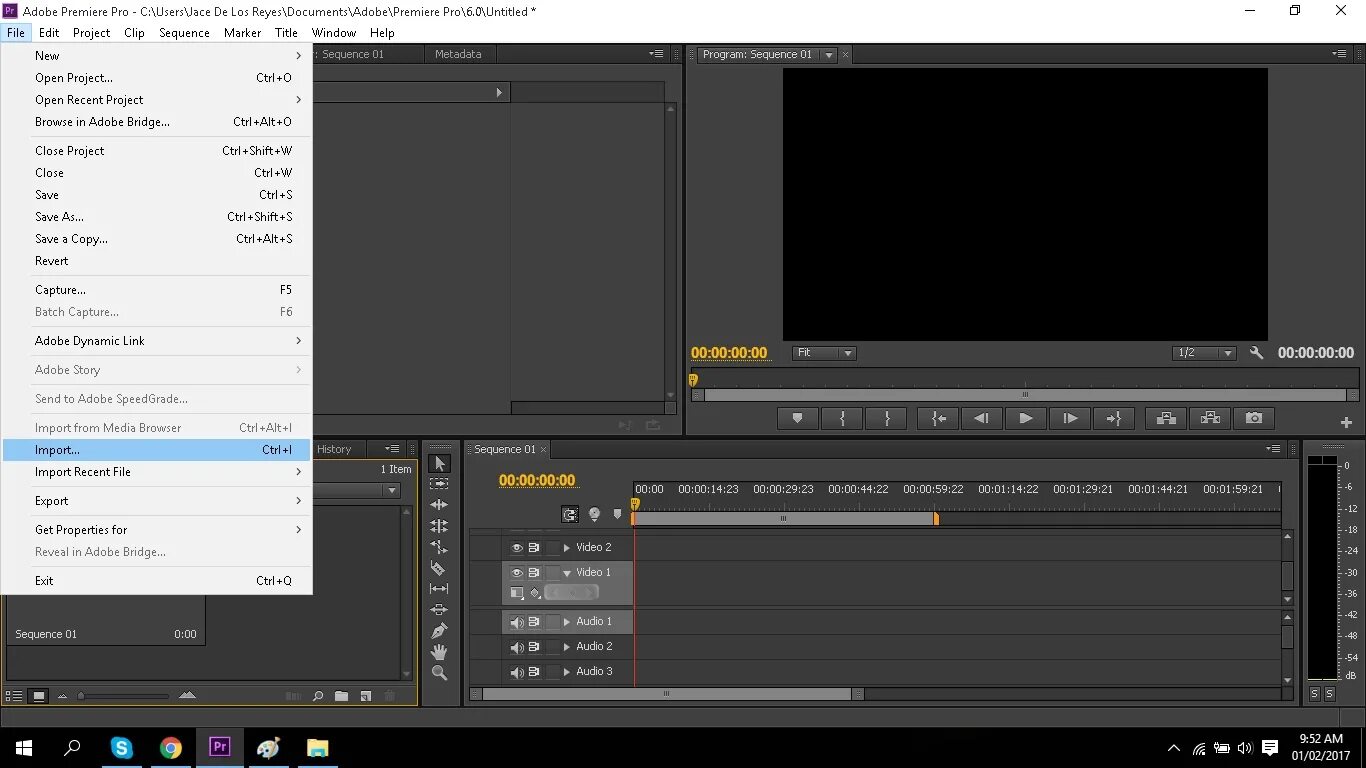Viewport: 1366px width, 768px height.
Task: Mark In point in Program monitor
Action: pyautogui.click(x=842, y=419)
